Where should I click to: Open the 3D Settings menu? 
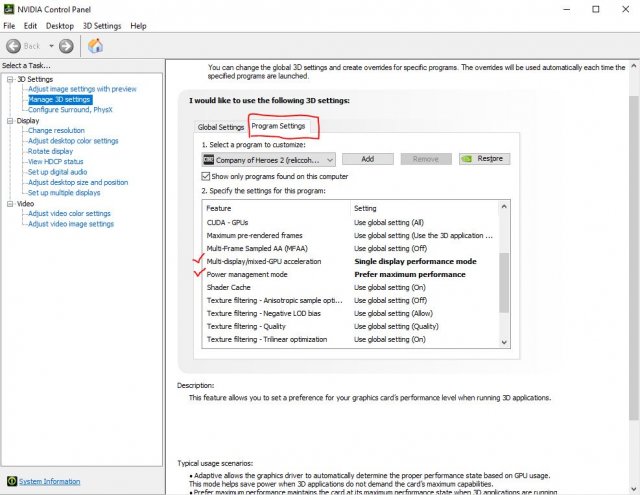(103, 25)
